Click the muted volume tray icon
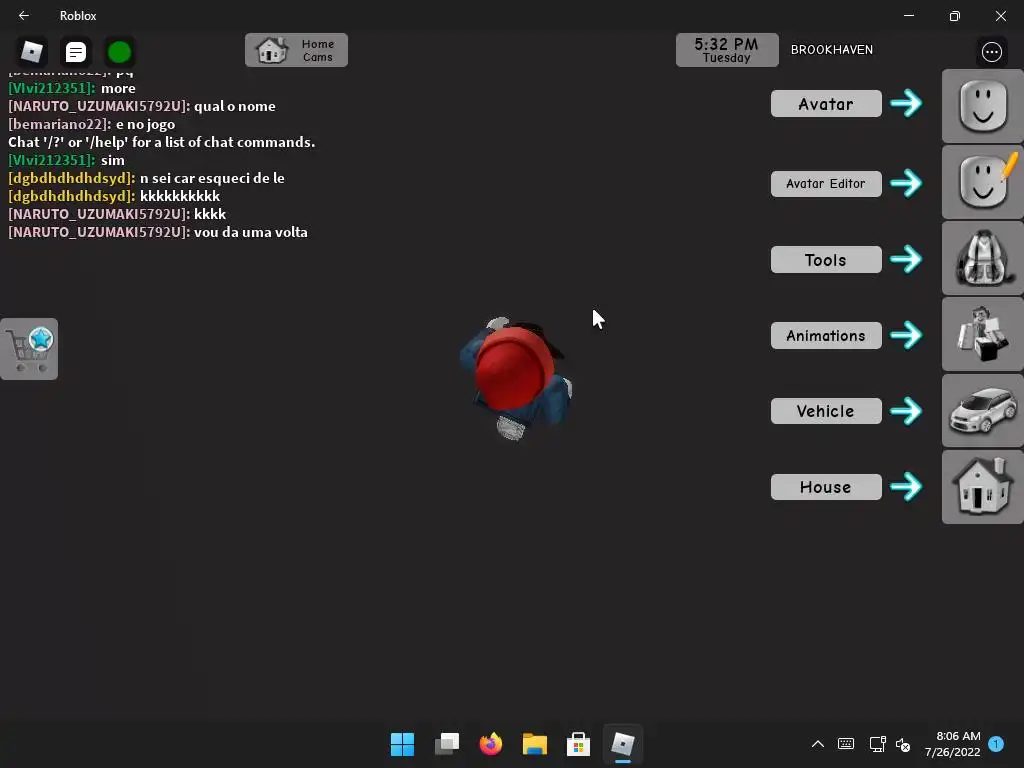The height and width of the screenshot is (768, 1024). [904, 744]
